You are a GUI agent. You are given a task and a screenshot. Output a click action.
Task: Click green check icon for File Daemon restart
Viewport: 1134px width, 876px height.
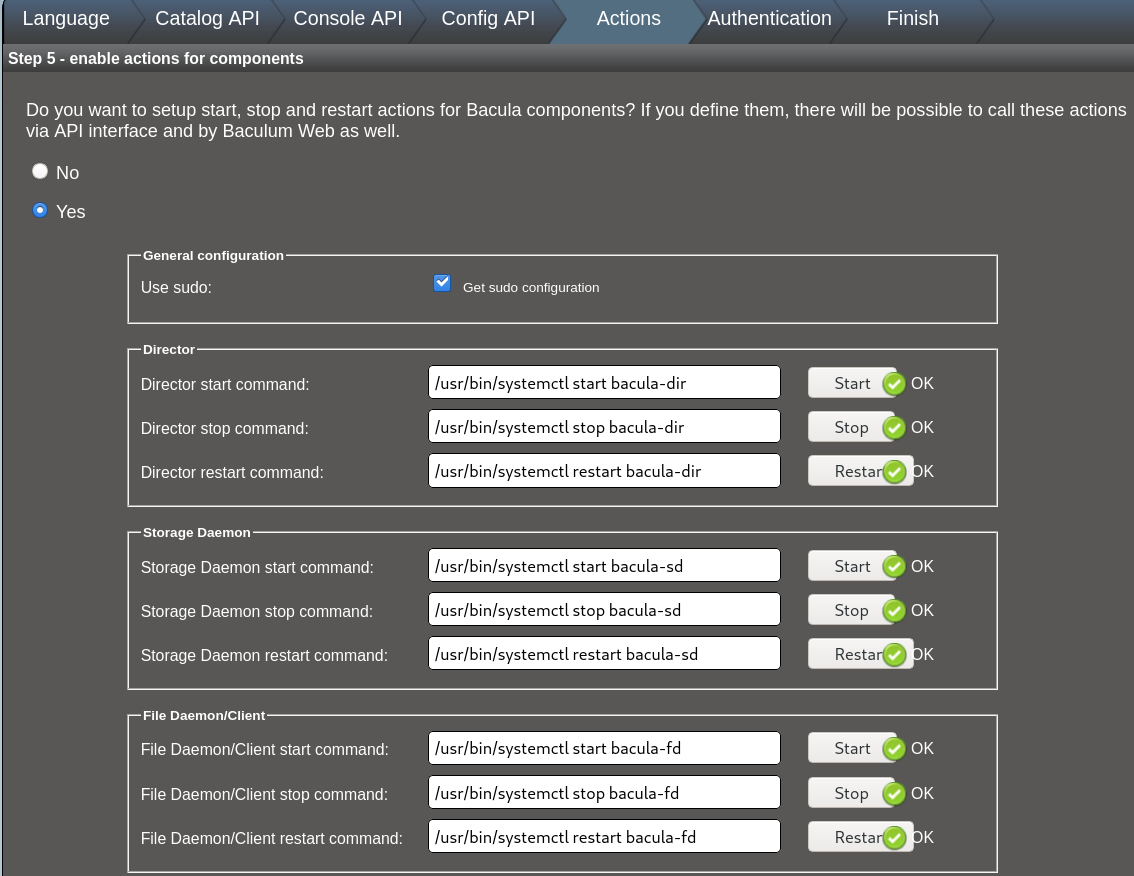click(x=894, y=838)
